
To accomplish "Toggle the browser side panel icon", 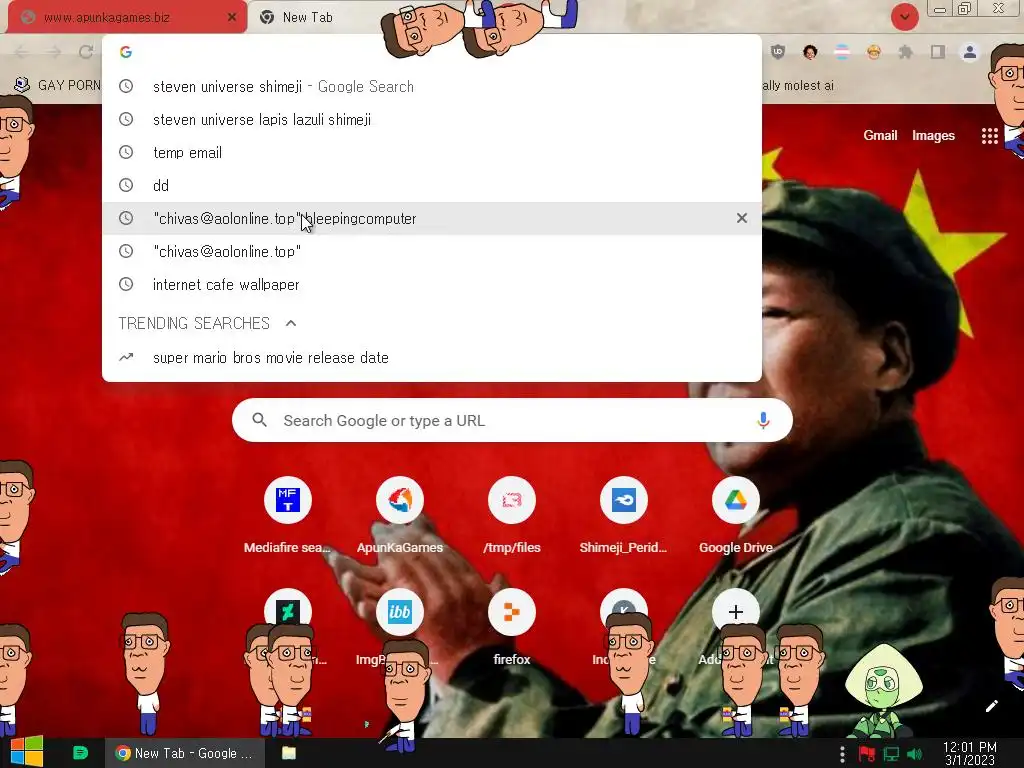I will [938, 52].
